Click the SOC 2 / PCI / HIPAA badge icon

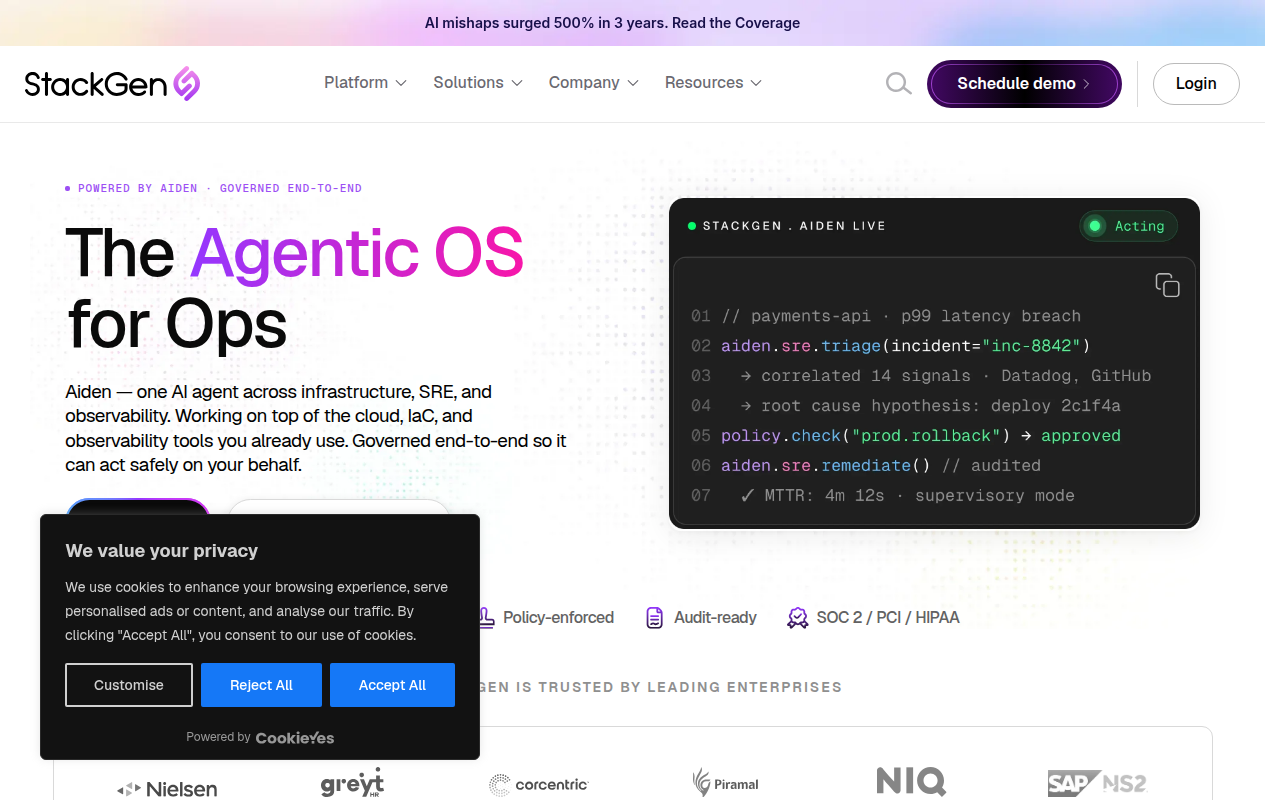coord(797,618)
